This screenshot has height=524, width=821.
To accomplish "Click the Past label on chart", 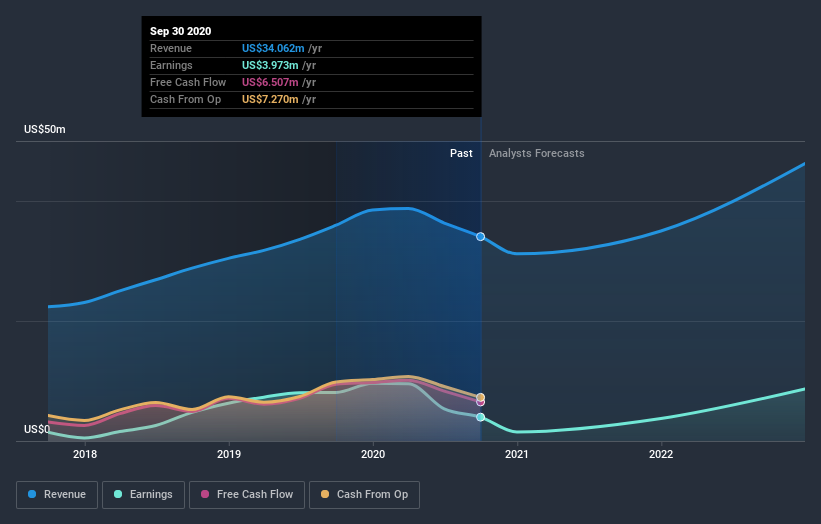I will pyautogui.click(x=461, y=153).
